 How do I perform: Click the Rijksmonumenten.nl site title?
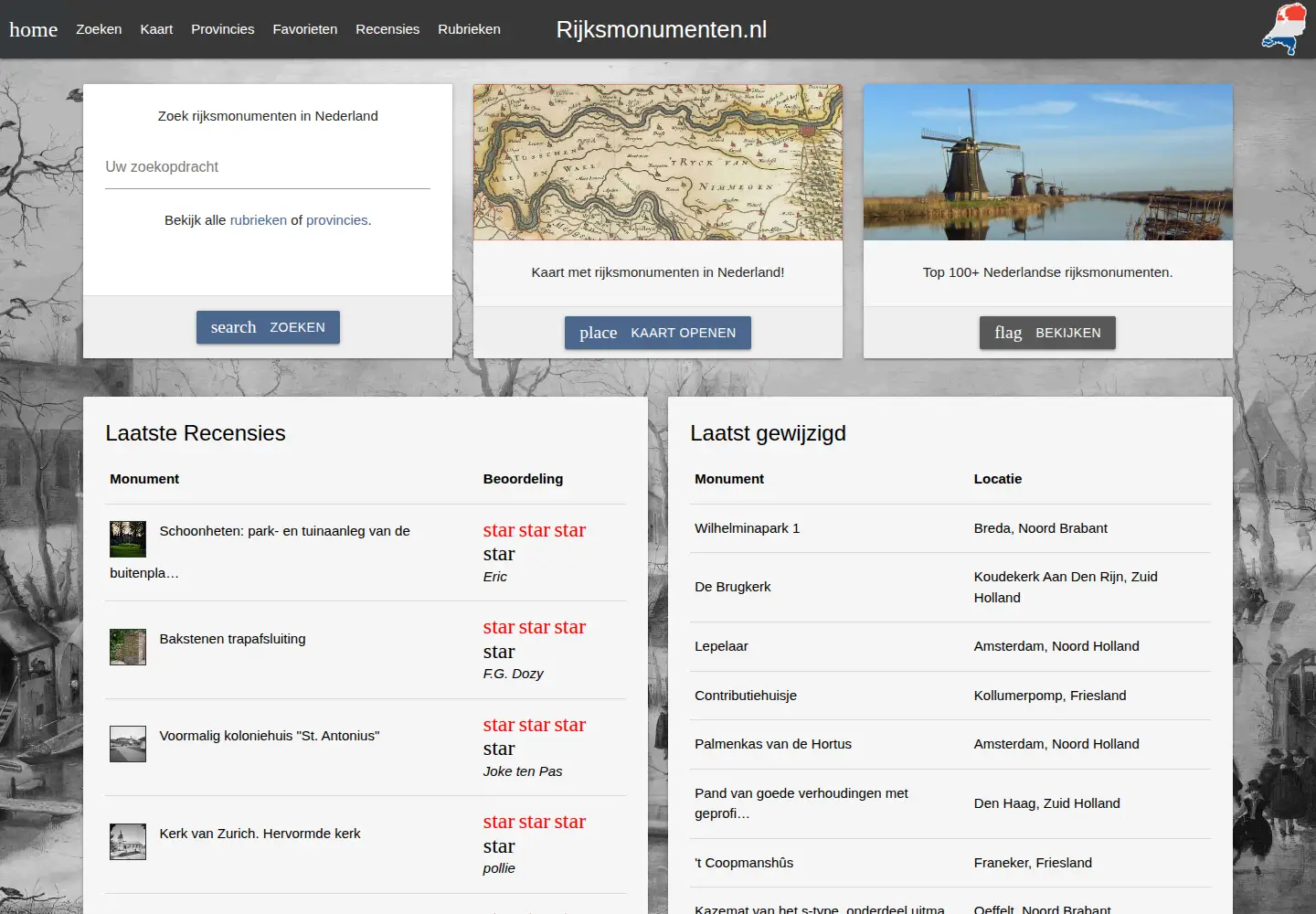click(662, 29)
